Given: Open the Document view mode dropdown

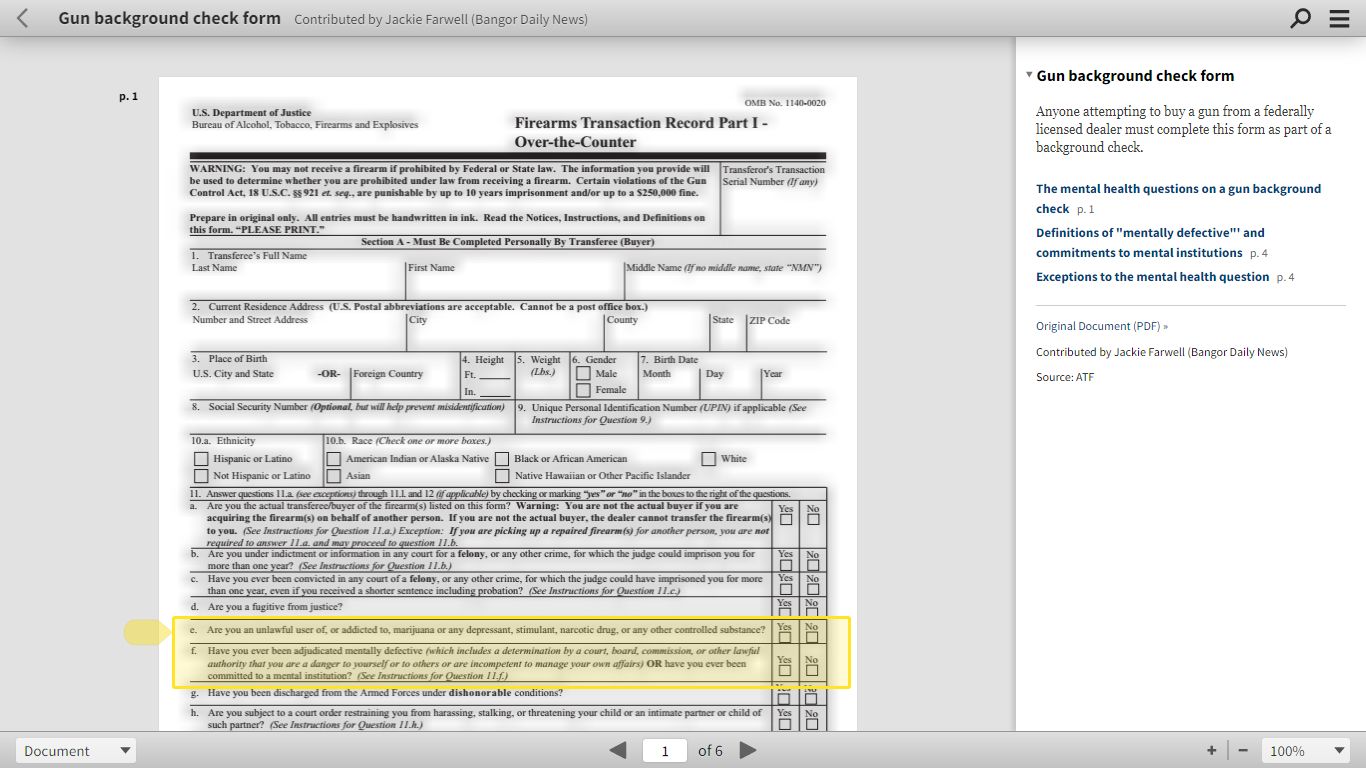Looking at the screenshot, I should (x=76, y=751).
